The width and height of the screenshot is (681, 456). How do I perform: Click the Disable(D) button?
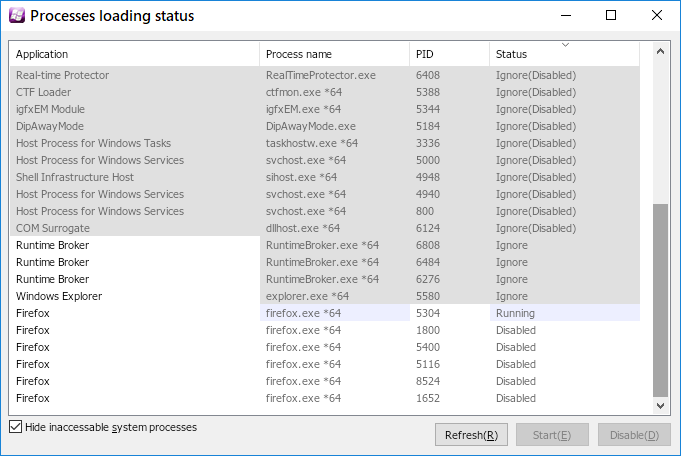(x=634, y=435)
